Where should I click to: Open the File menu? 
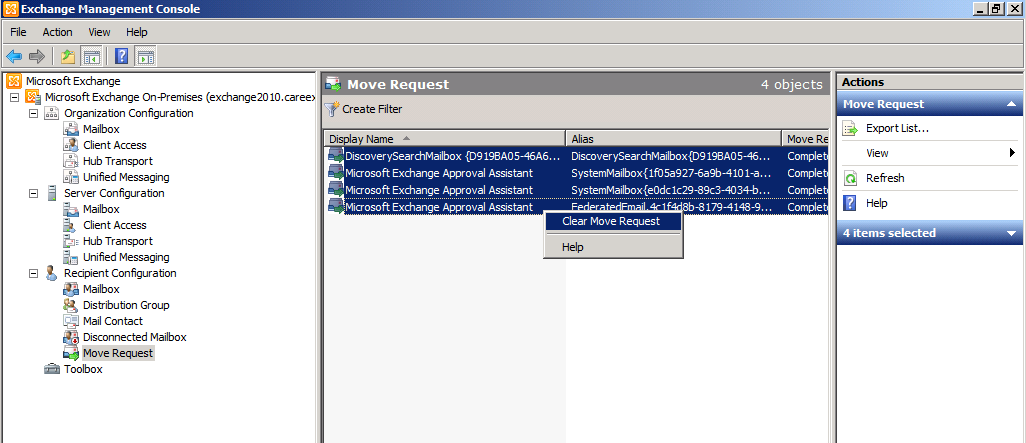pos(18,32)
